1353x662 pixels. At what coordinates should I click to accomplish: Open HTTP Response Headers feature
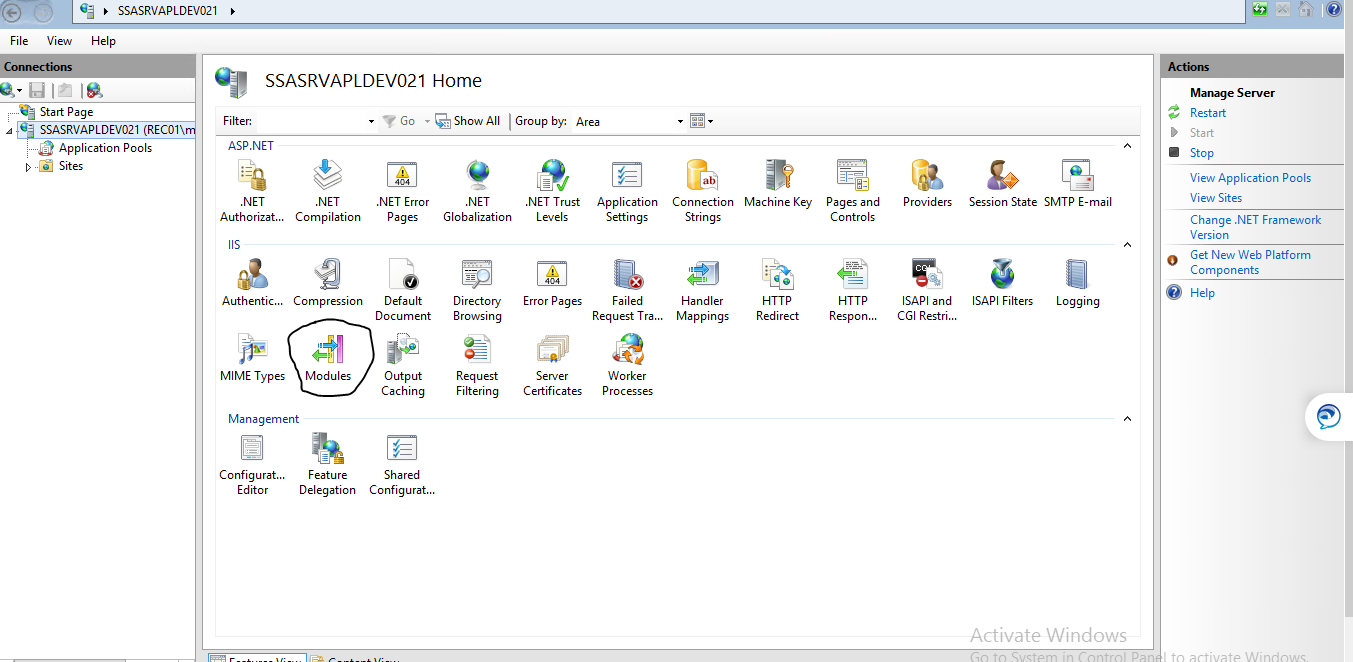pos(853,290)
